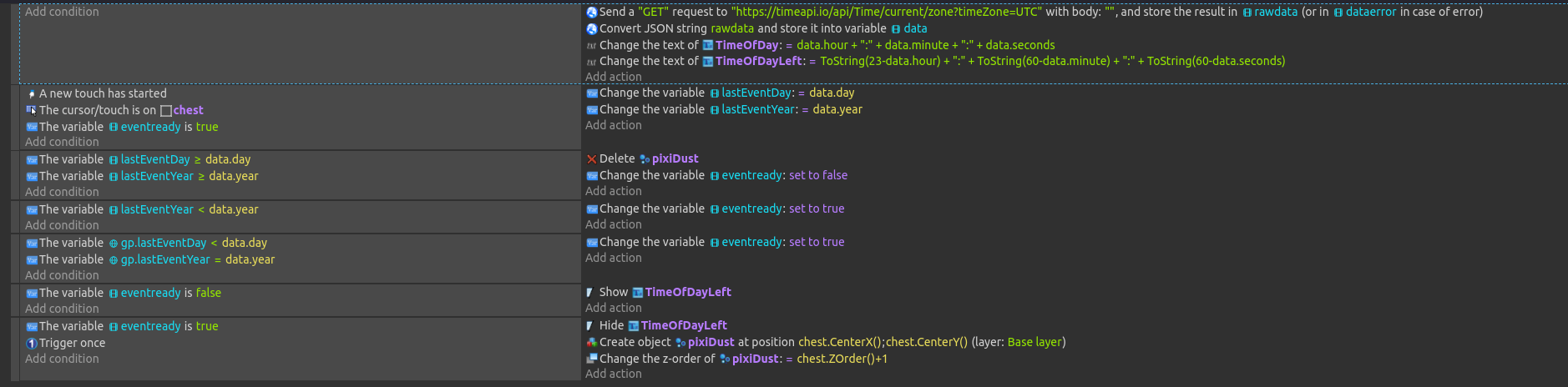Click 'set to false' value in eventready action

pyautogui.click(x=818, y=175)
